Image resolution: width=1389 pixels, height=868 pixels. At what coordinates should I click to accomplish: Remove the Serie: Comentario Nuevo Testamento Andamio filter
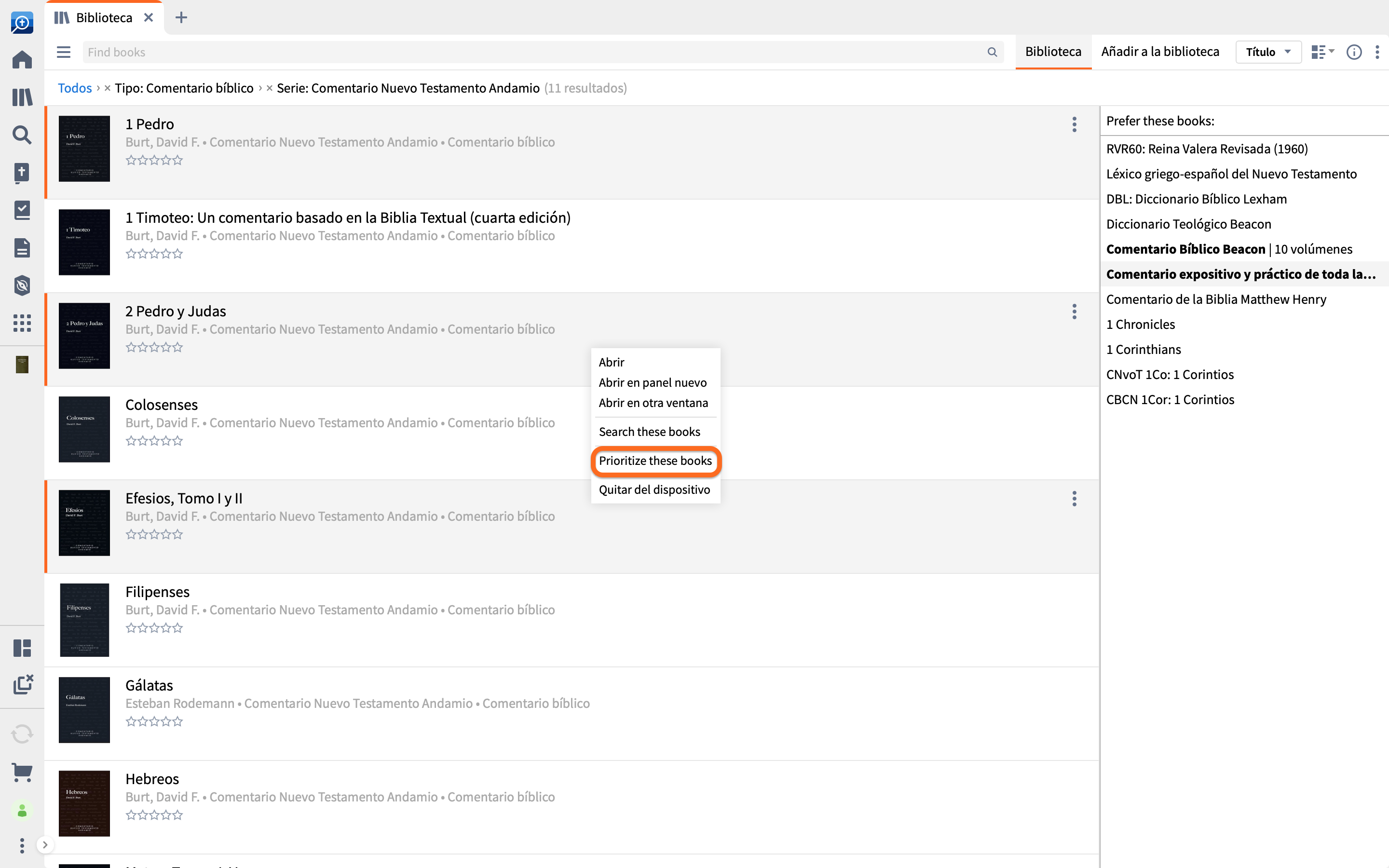tap(269, 88)
